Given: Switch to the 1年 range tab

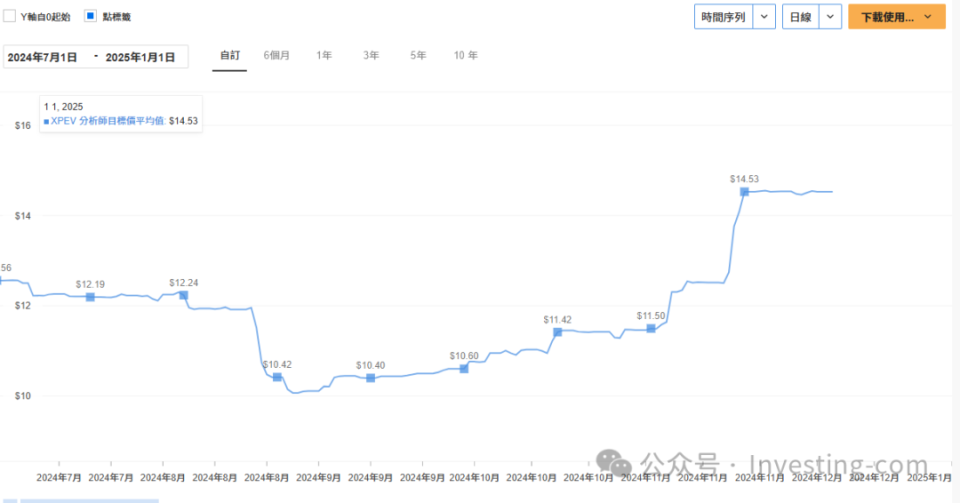Looking at the screenshot, I should pyautogui.click(x=324, y=56).
